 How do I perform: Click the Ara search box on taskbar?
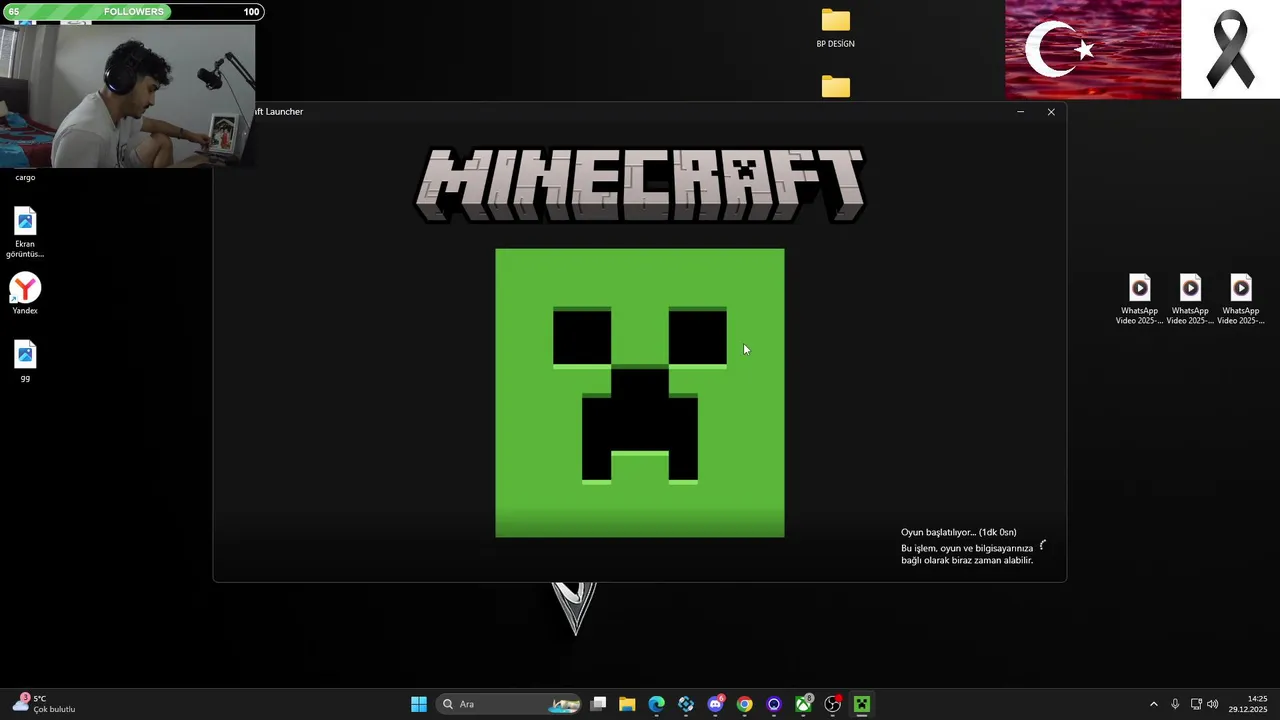[510, 704]
